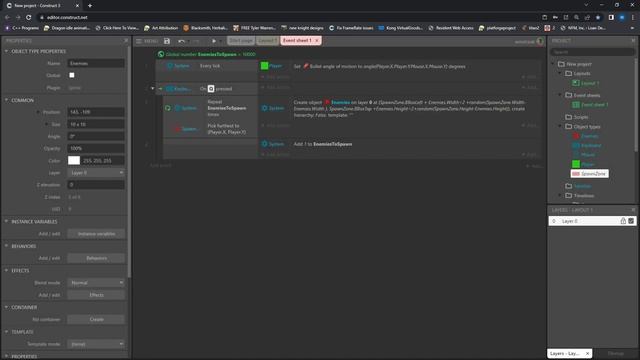
Task: Close the Event sheet 1 tab
Action: [317, 41]
